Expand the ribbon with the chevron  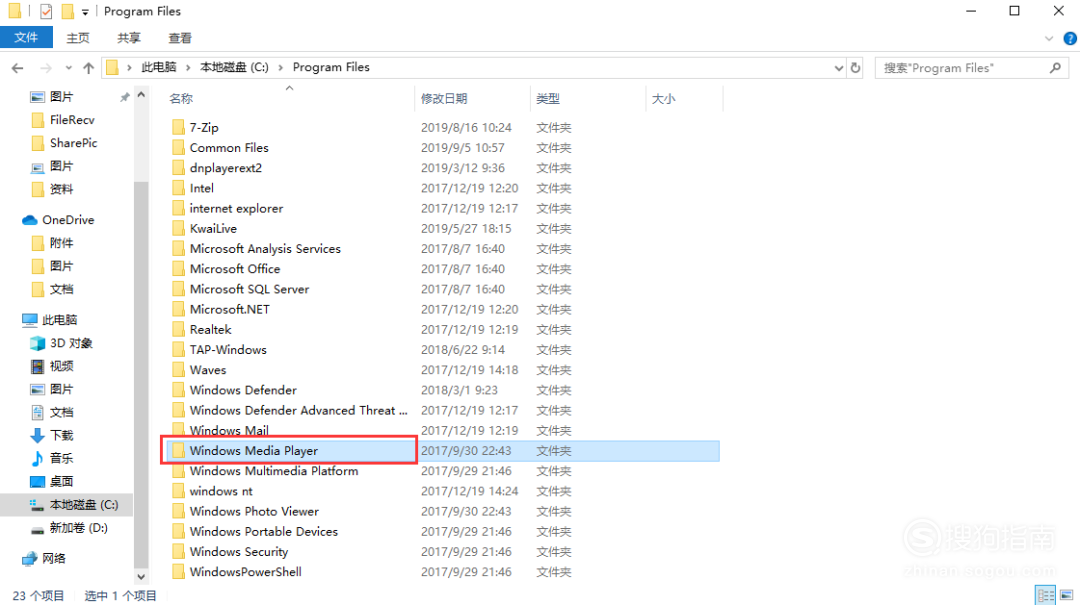pyautogui.click(x=1049, y=39)
